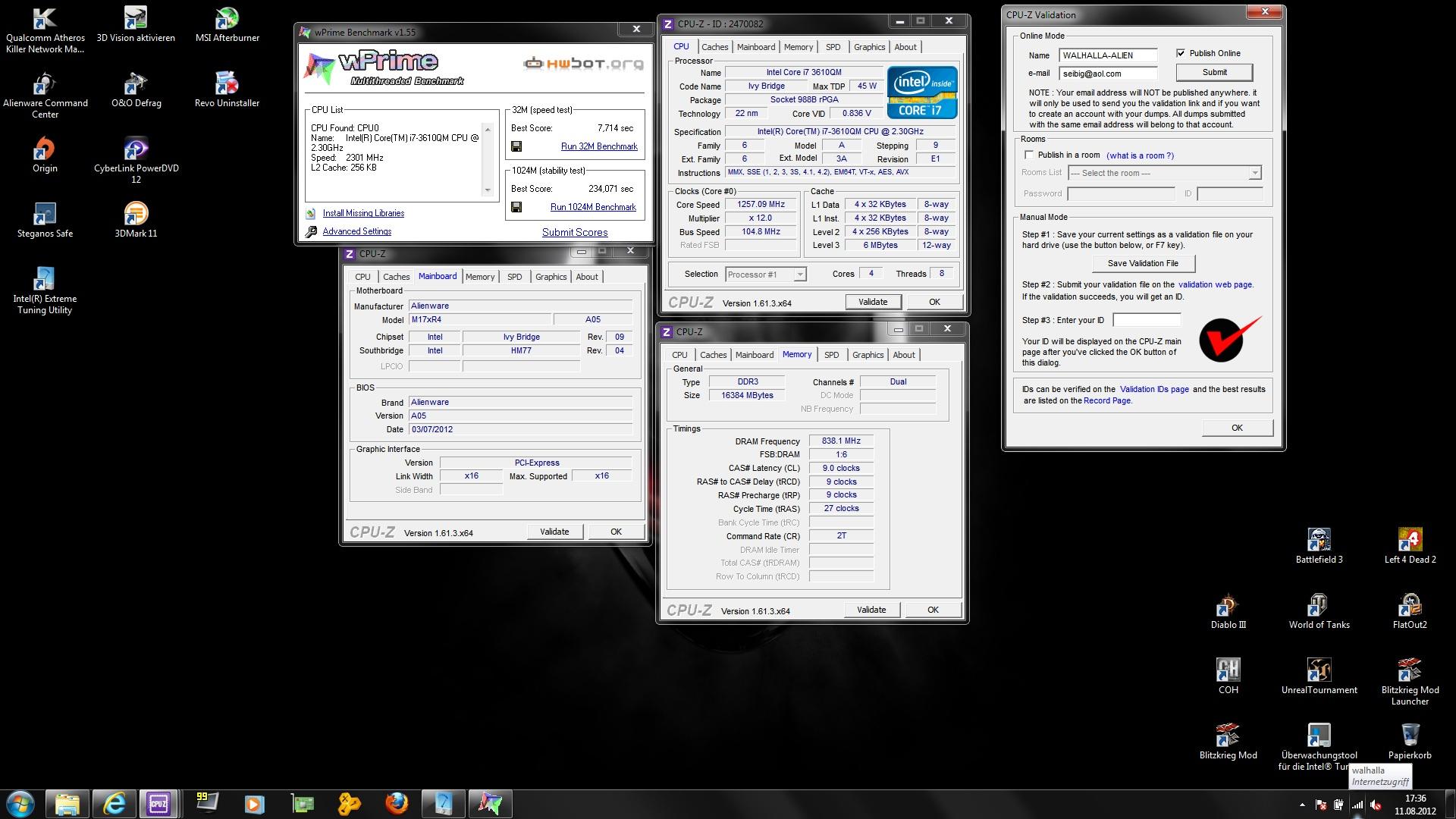Click Validate in CPU-Z ID window

[873, 302]
